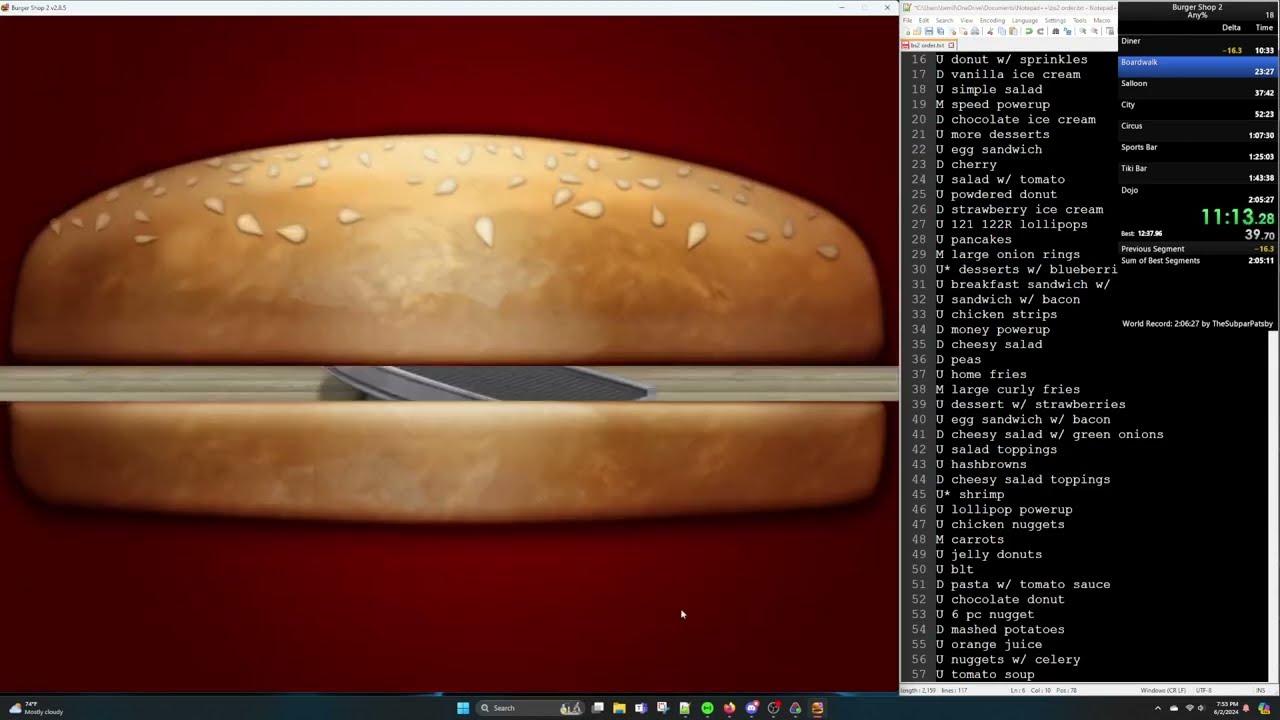Click the Zoom In icon in Notepad++
1280x720 pixels.
point(1083,31)
